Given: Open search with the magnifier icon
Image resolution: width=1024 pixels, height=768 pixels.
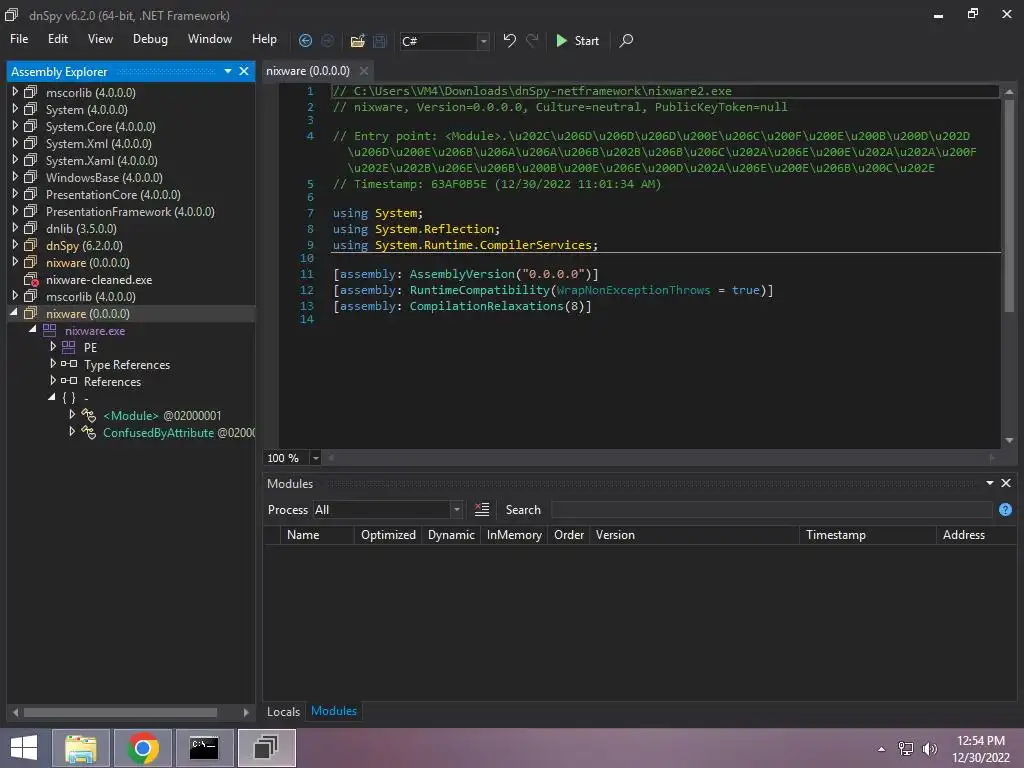Looking at the screenshot, I should 626,40.
